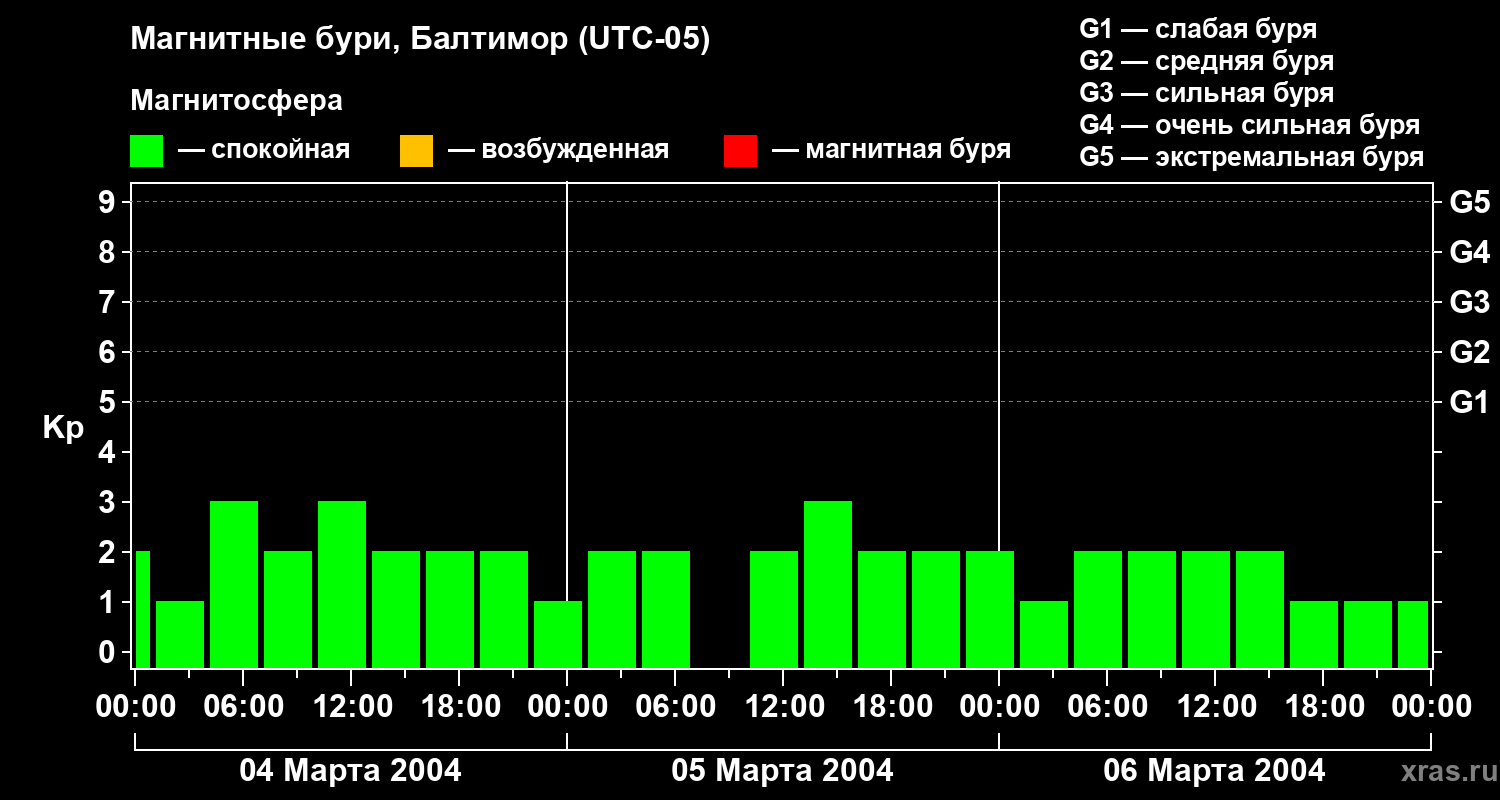Click the Kp 1 bar crossing midnight into 05 March
This screenshot has width=1500, height=800.
click(x=558, y=634)
